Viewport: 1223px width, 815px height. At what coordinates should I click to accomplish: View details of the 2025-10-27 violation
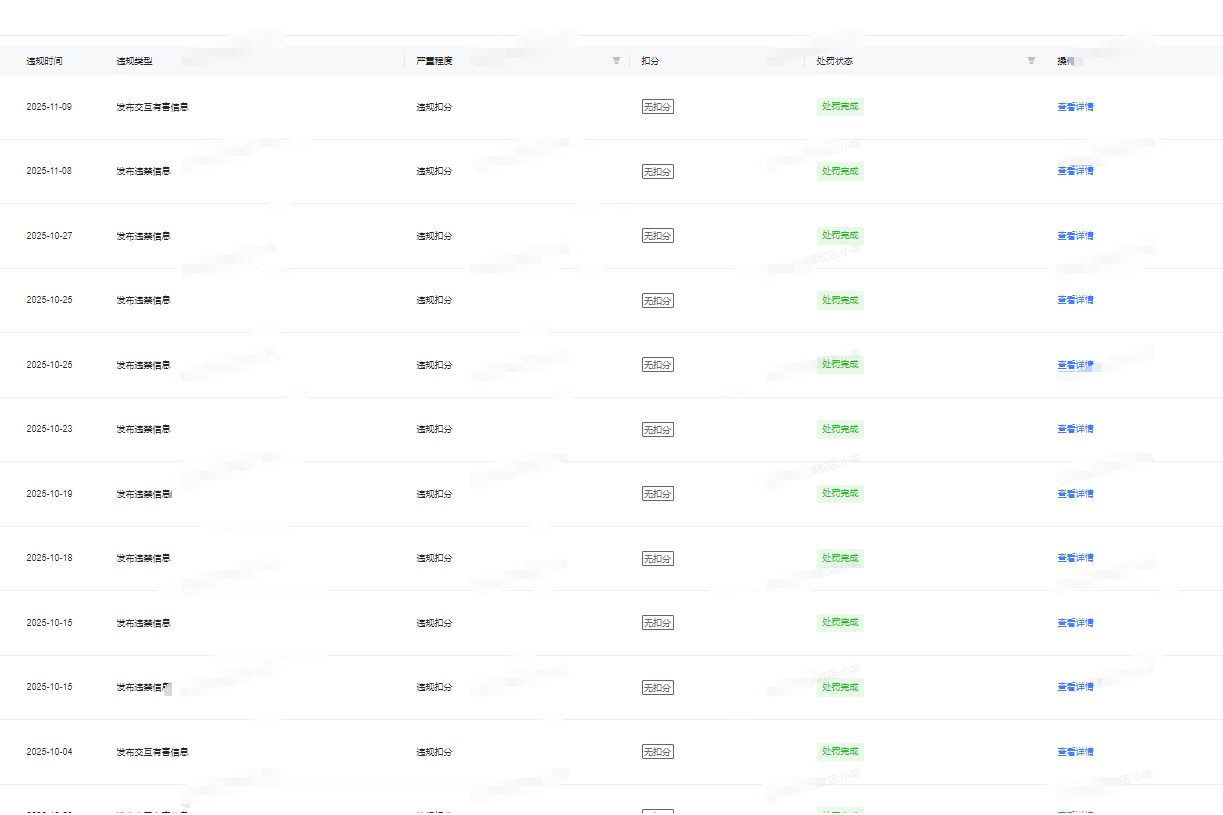point(1075,236)
